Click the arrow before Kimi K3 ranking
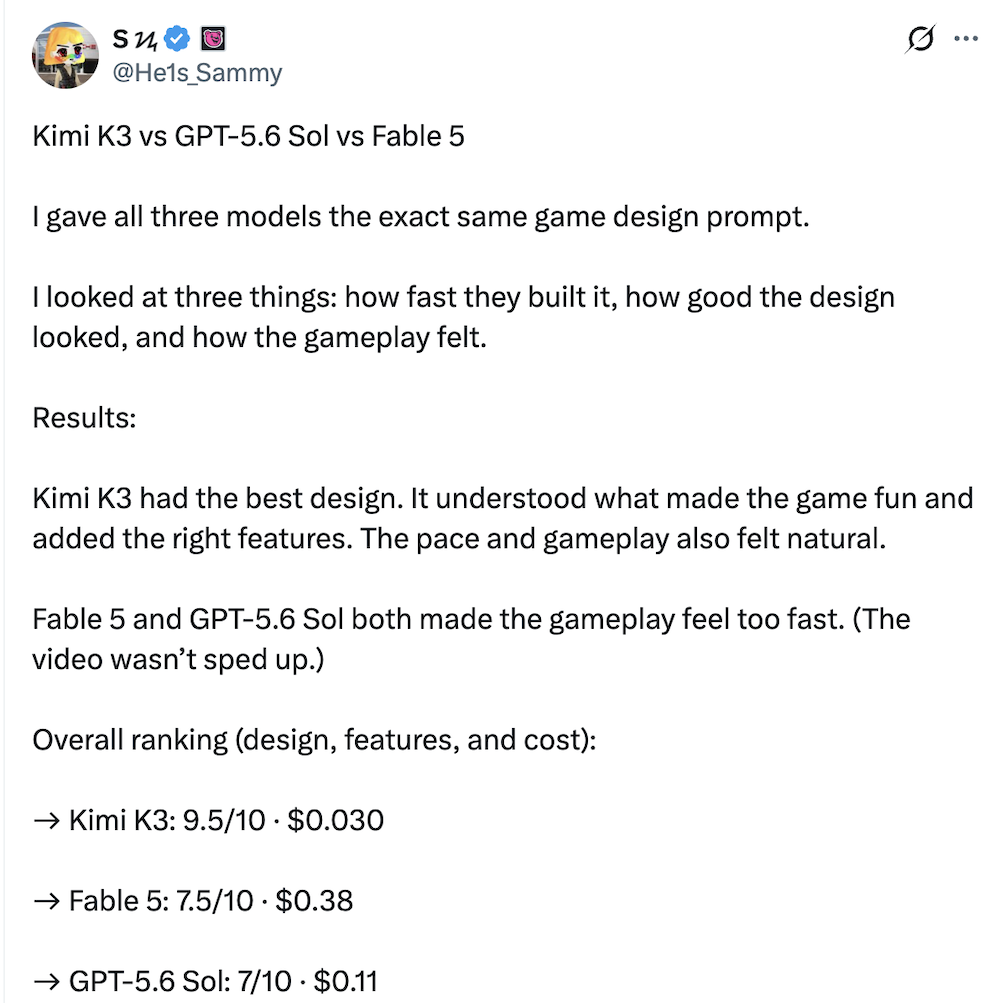The height and width of the screenshot is (1003, 1000). coord(46,820)
